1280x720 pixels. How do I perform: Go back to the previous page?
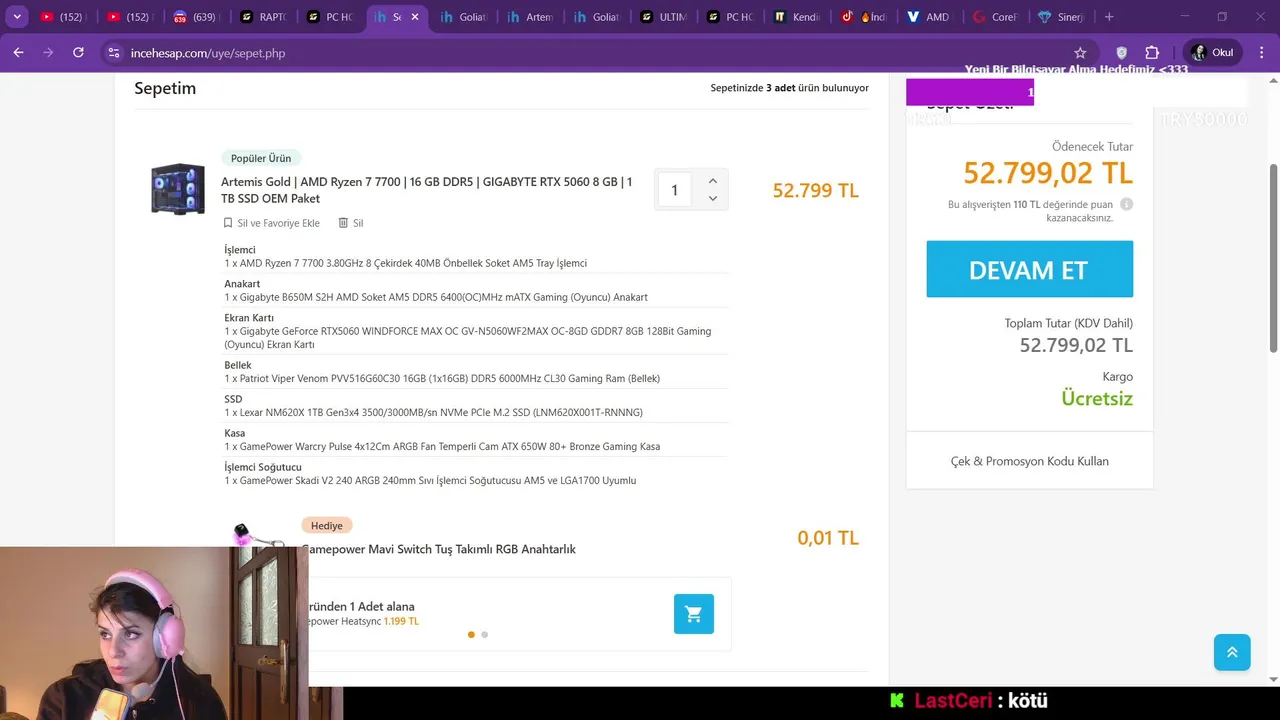[x=18, y=52]
